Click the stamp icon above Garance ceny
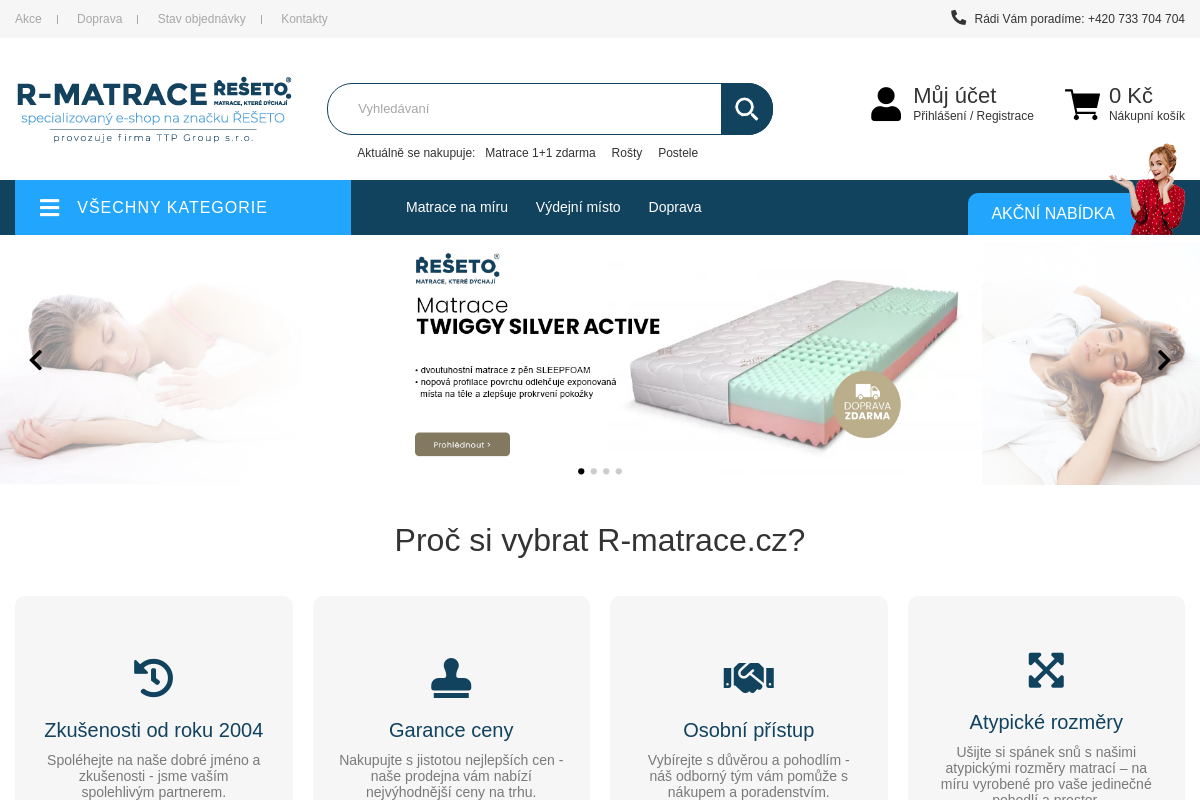 coord(451,678)
